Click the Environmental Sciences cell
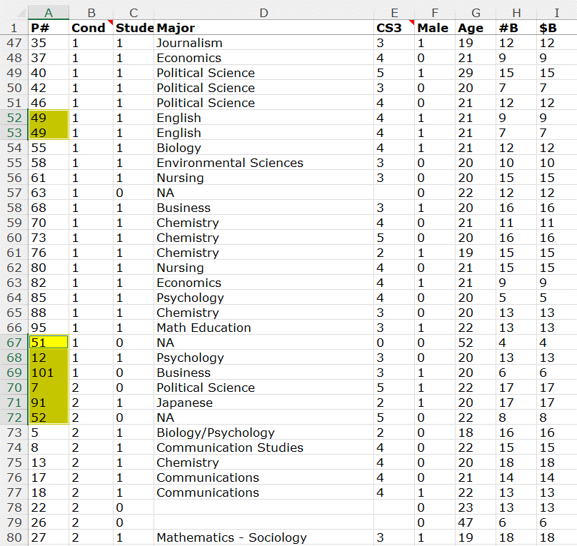577x546 pixels. click(263, 163)
